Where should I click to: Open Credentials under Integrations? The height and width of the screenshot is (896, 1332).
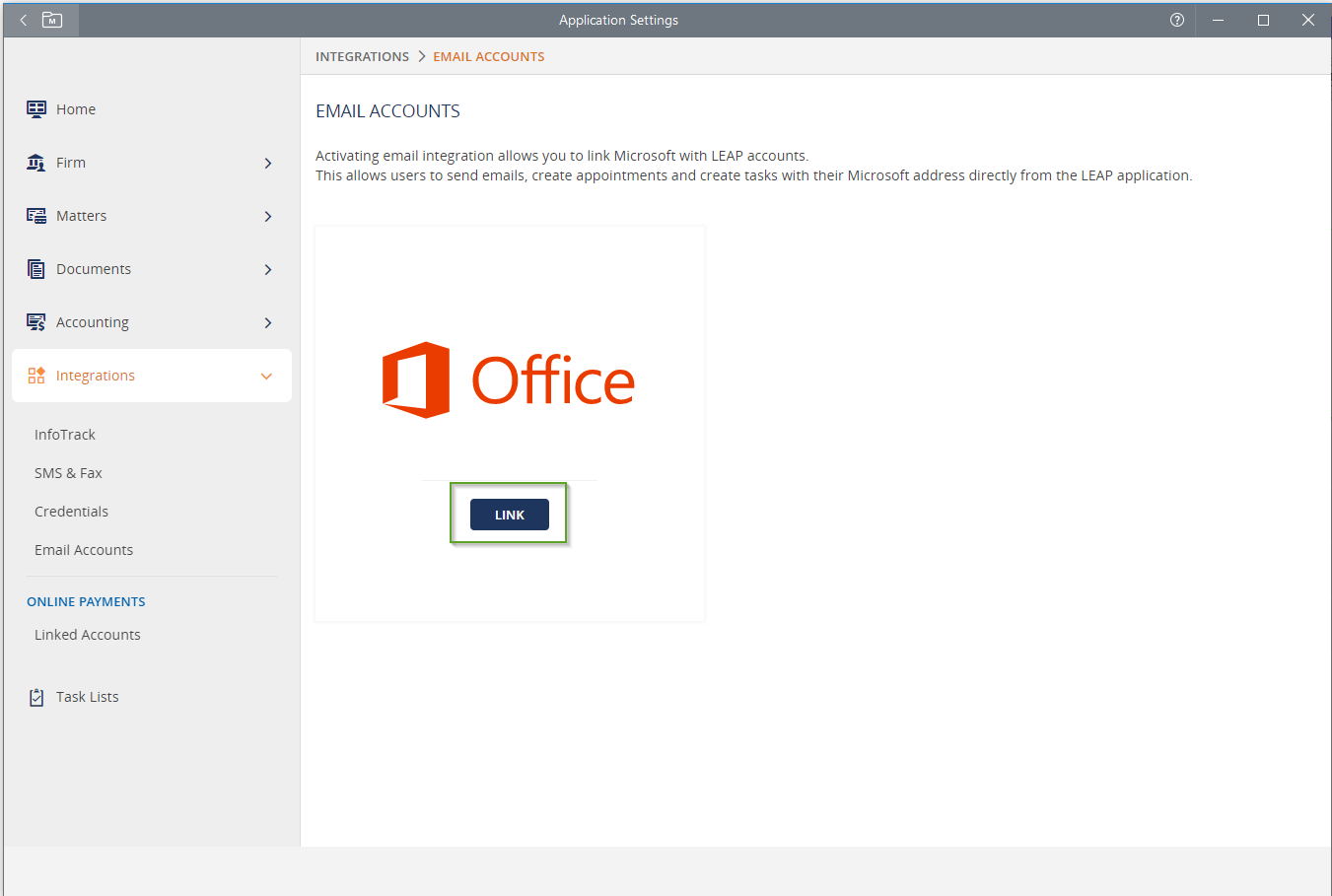(71, 512)
